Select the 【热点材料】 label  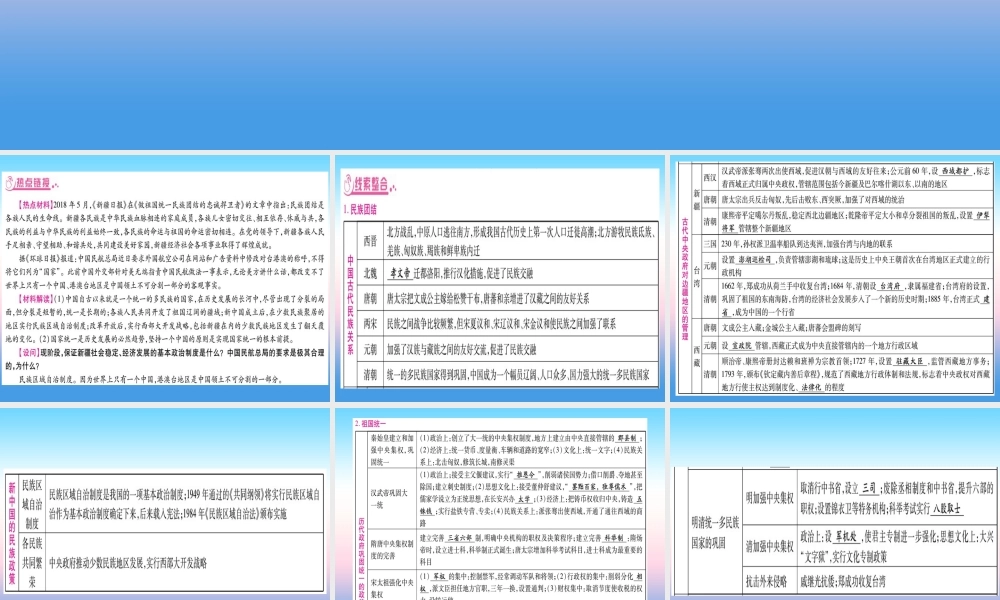pos(36,205)
